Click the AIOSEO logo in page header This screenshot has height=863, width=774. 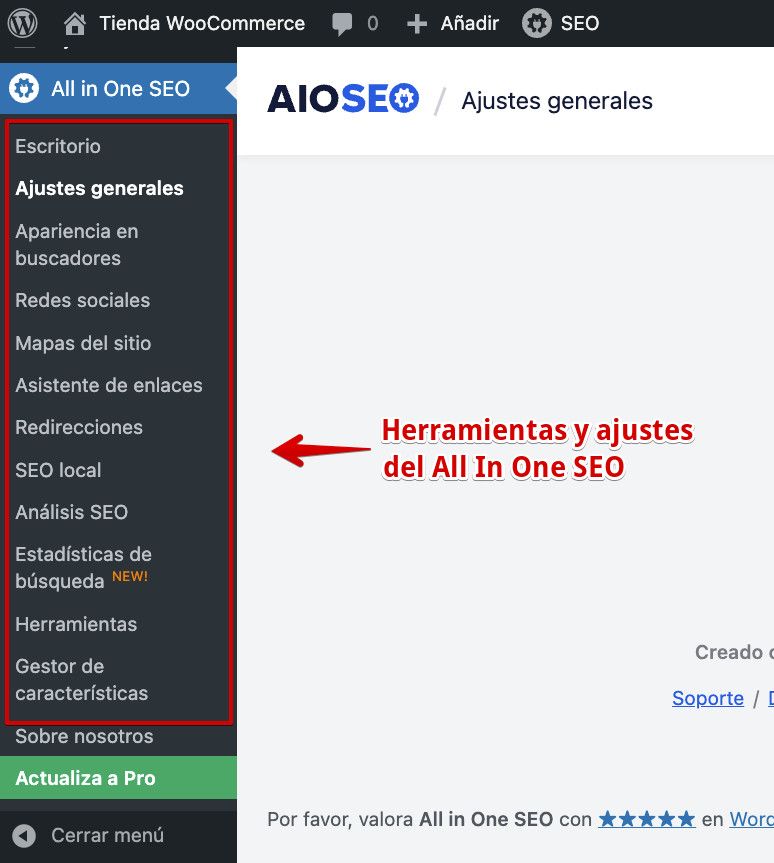click(x=344, y=99)
